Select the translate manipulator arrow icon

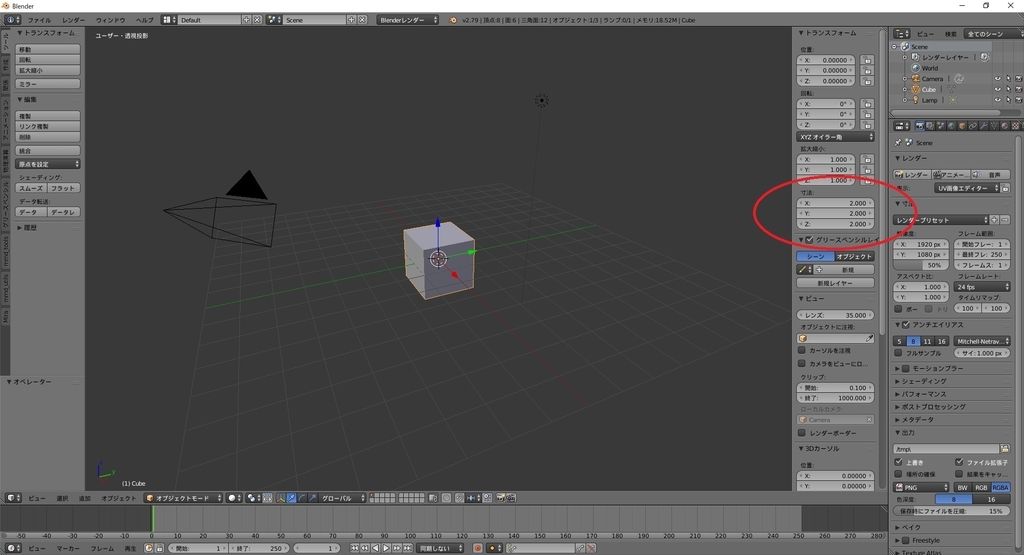click(291, 498)
